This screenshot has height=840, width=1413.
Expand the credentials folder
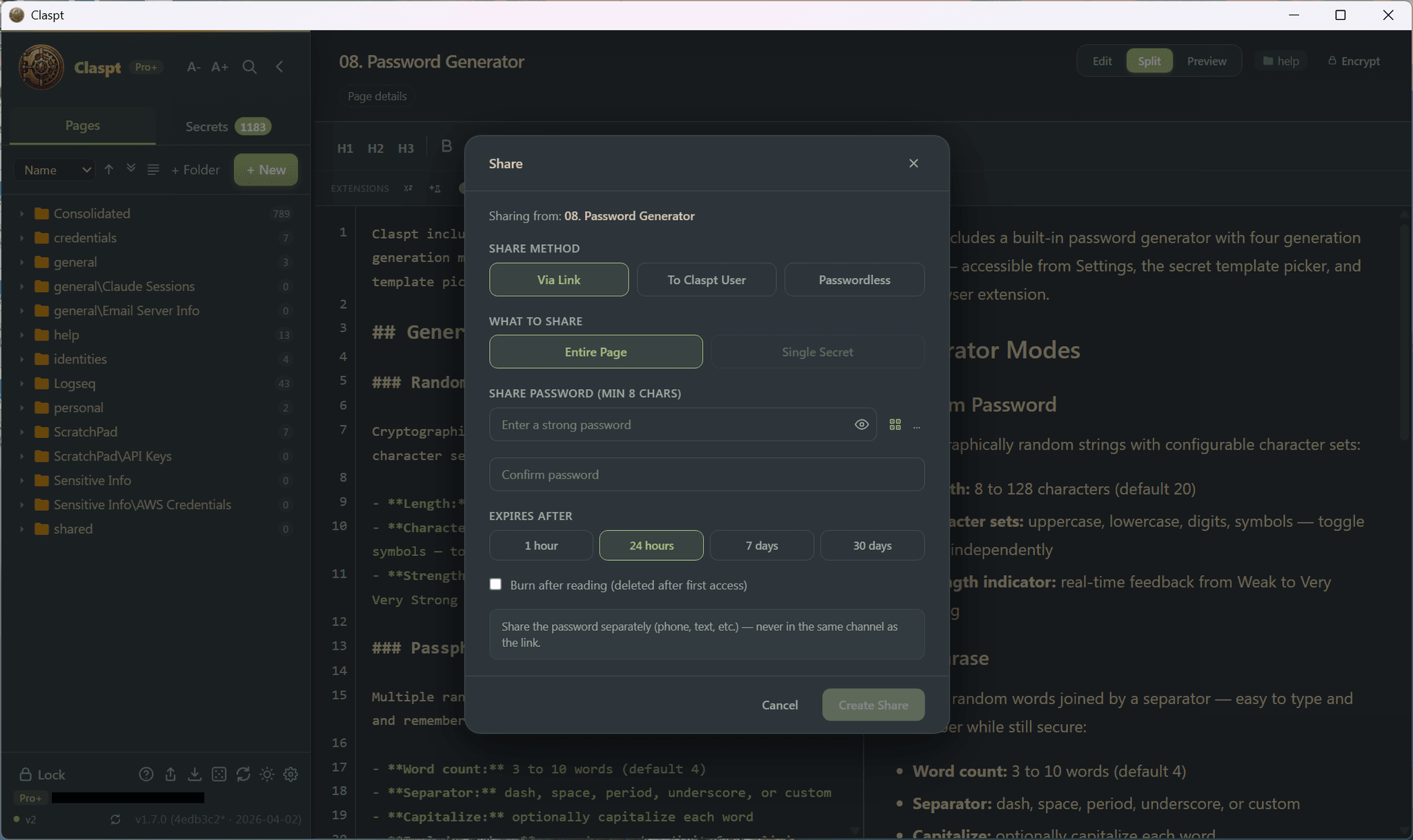(21, 238)
